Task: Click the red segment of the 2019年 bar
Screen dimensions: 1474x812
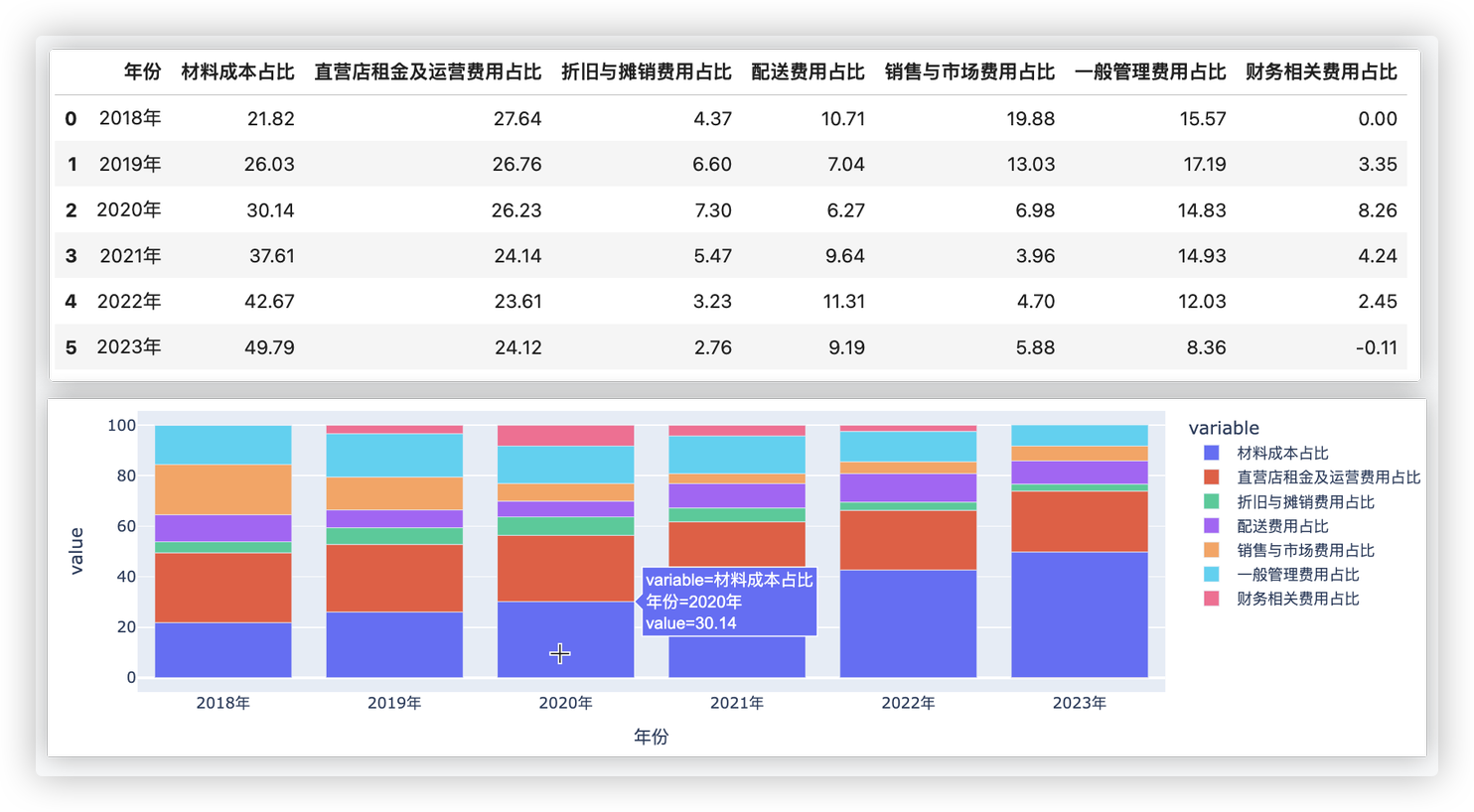Action: pyautogui.click(x=394, y=578)
